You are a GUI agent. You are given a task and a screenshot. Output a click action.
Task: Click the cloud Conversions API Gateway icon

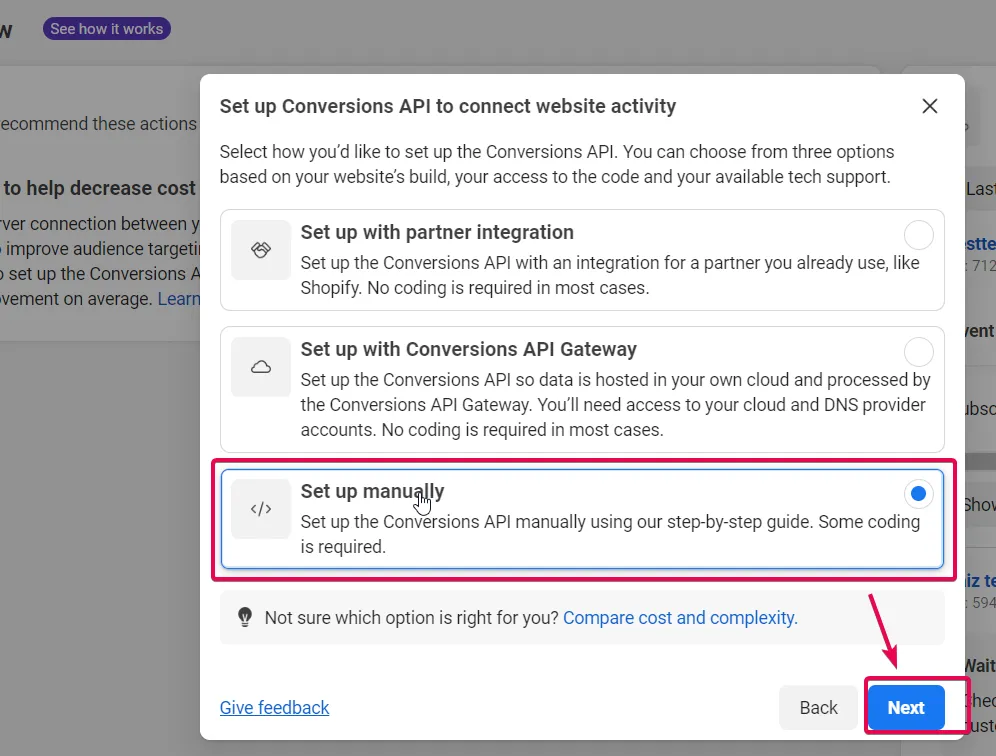pyautogui.click(x=261, y=367)
